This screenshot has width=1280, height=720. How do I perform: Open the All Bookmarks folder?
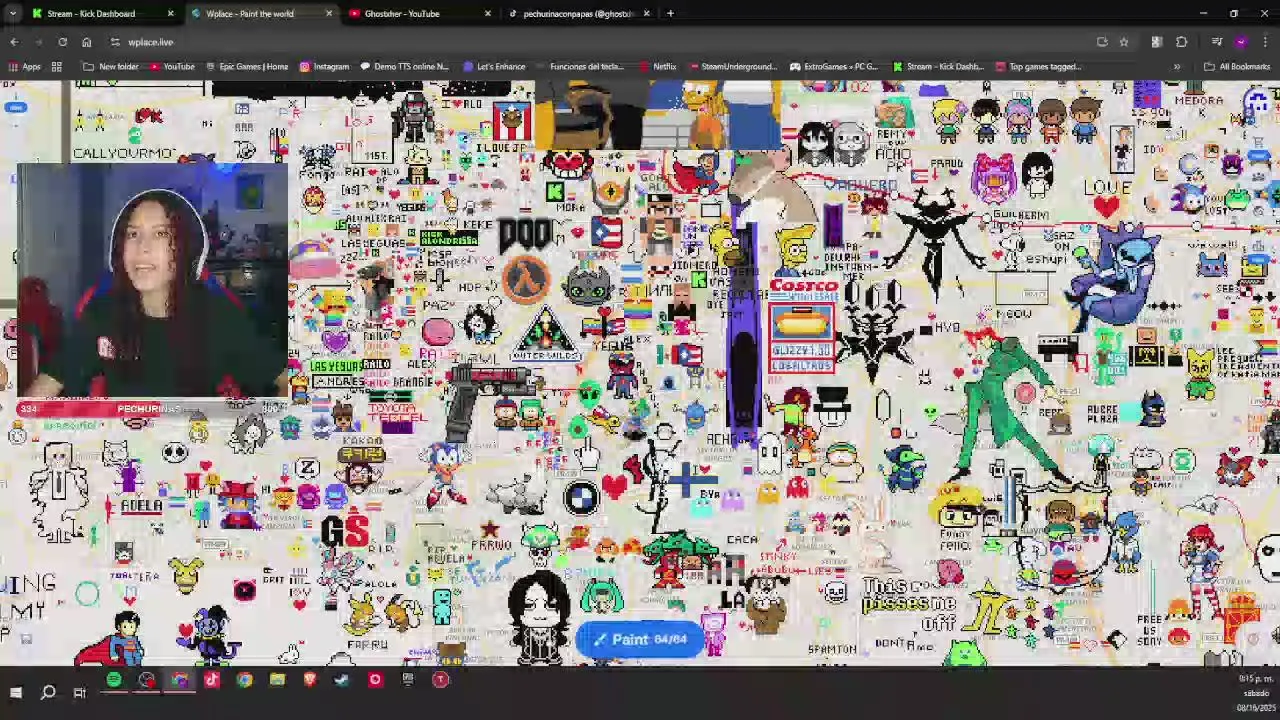point(1237,67)
